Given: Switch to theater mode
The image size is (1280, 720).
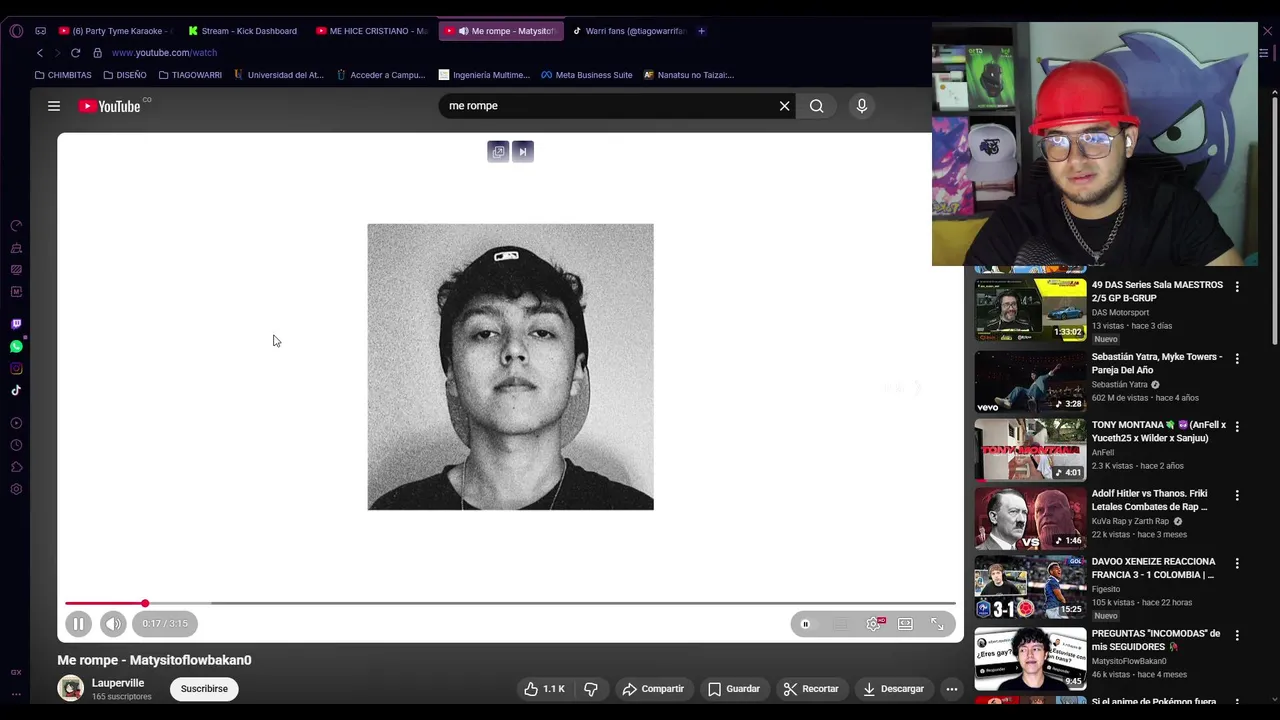Looking at the screenshot, I should (905, 624).
